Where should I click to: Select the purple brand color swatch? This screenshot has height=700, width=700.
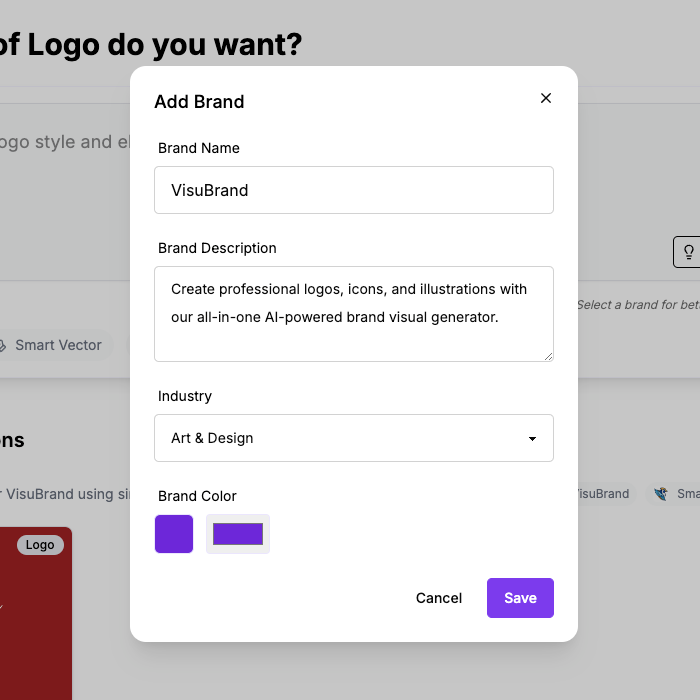click(x=174, y=534)
